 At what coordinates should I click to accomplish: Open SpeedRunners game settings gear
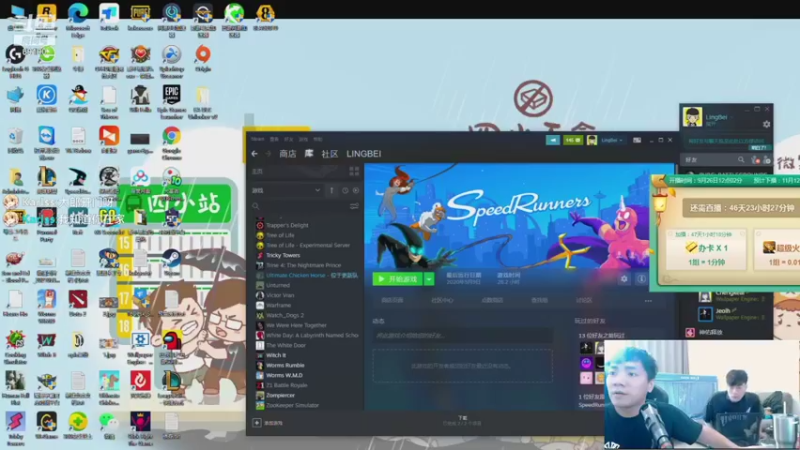(x=623, y=279)
